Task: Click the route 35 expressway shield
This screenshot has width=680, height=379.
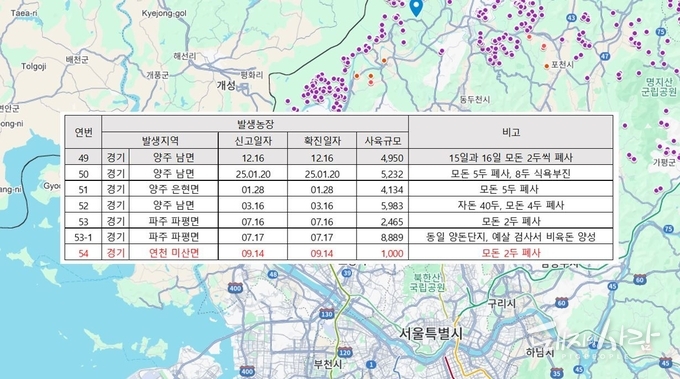Action: tap(556, 372)
